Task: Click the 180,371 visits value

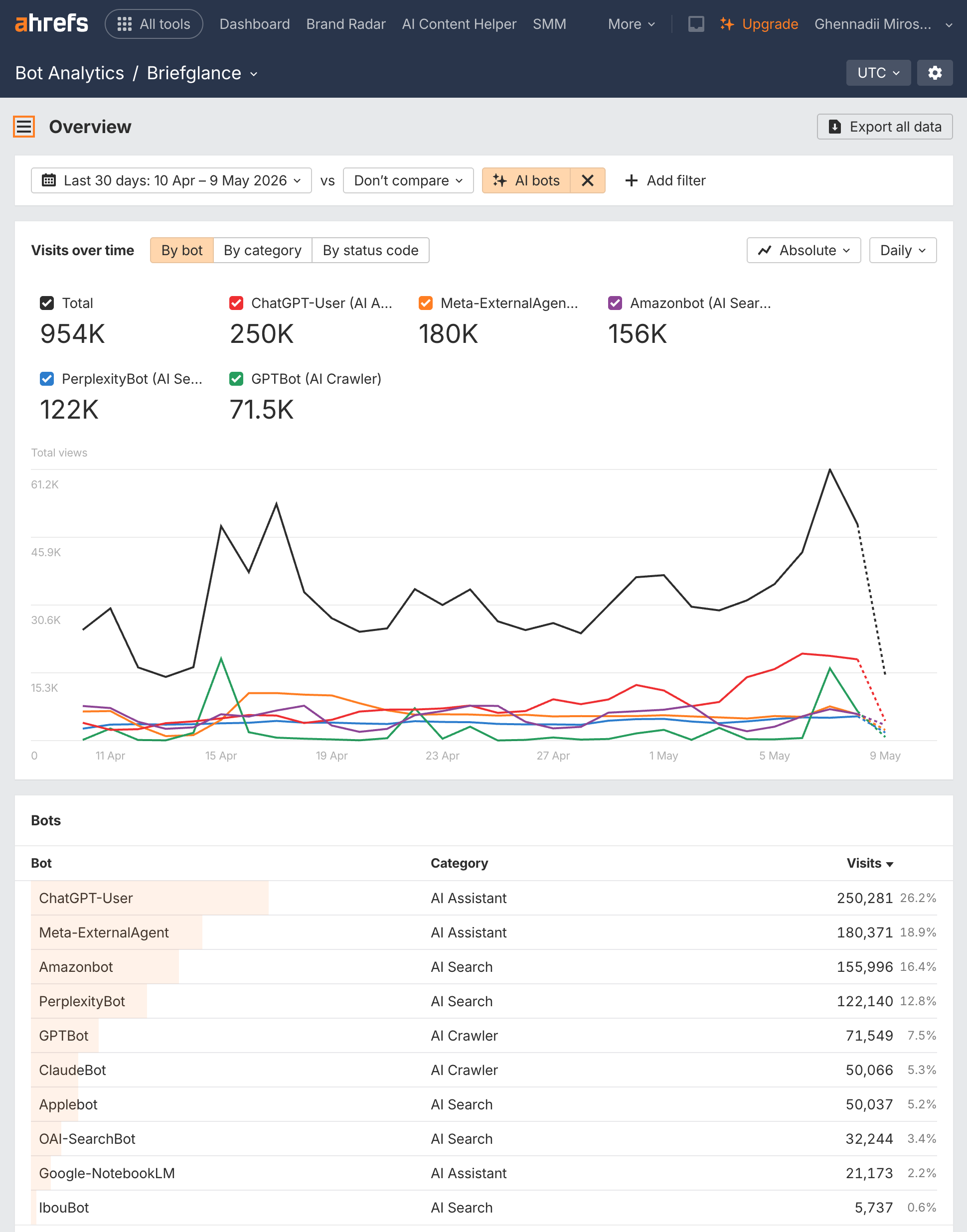Action: (x=864, y=932)
